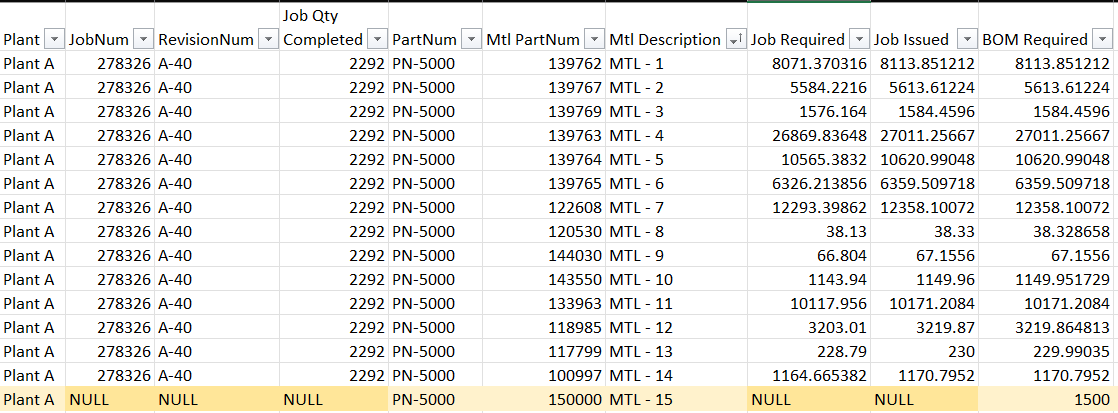Select BOM Required cell 1500
This screenshot has height=413, width=1118.
1047,400
